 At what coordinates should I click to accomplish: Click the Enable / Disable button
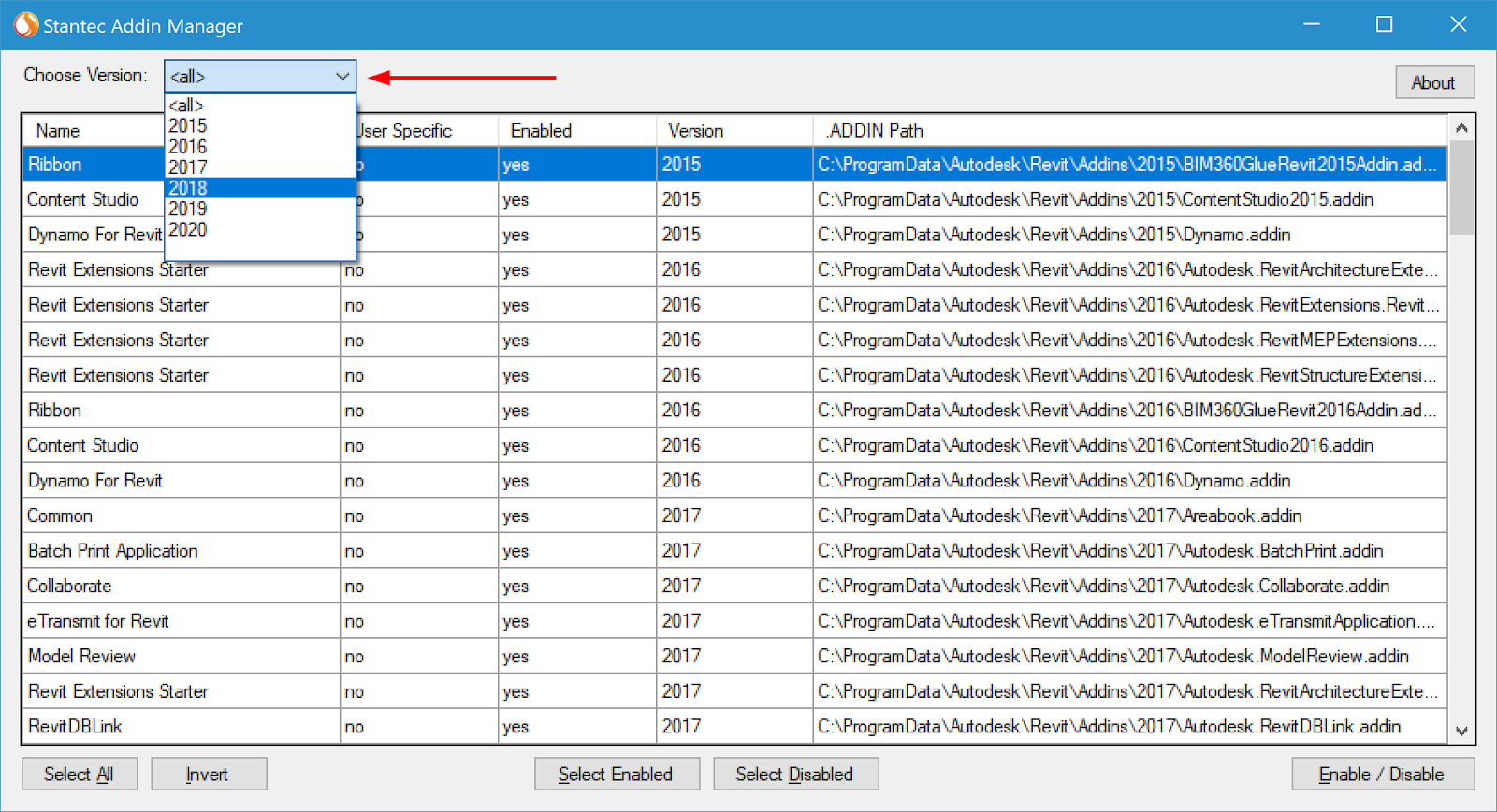pos(1383,774)
